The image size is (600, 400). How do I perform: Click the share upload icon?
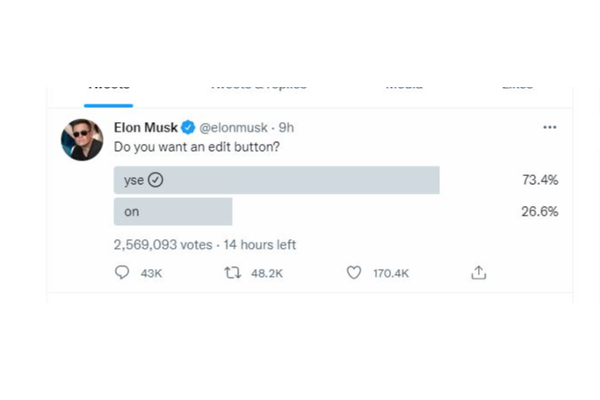pyautogui.click(x=479, y=272)
